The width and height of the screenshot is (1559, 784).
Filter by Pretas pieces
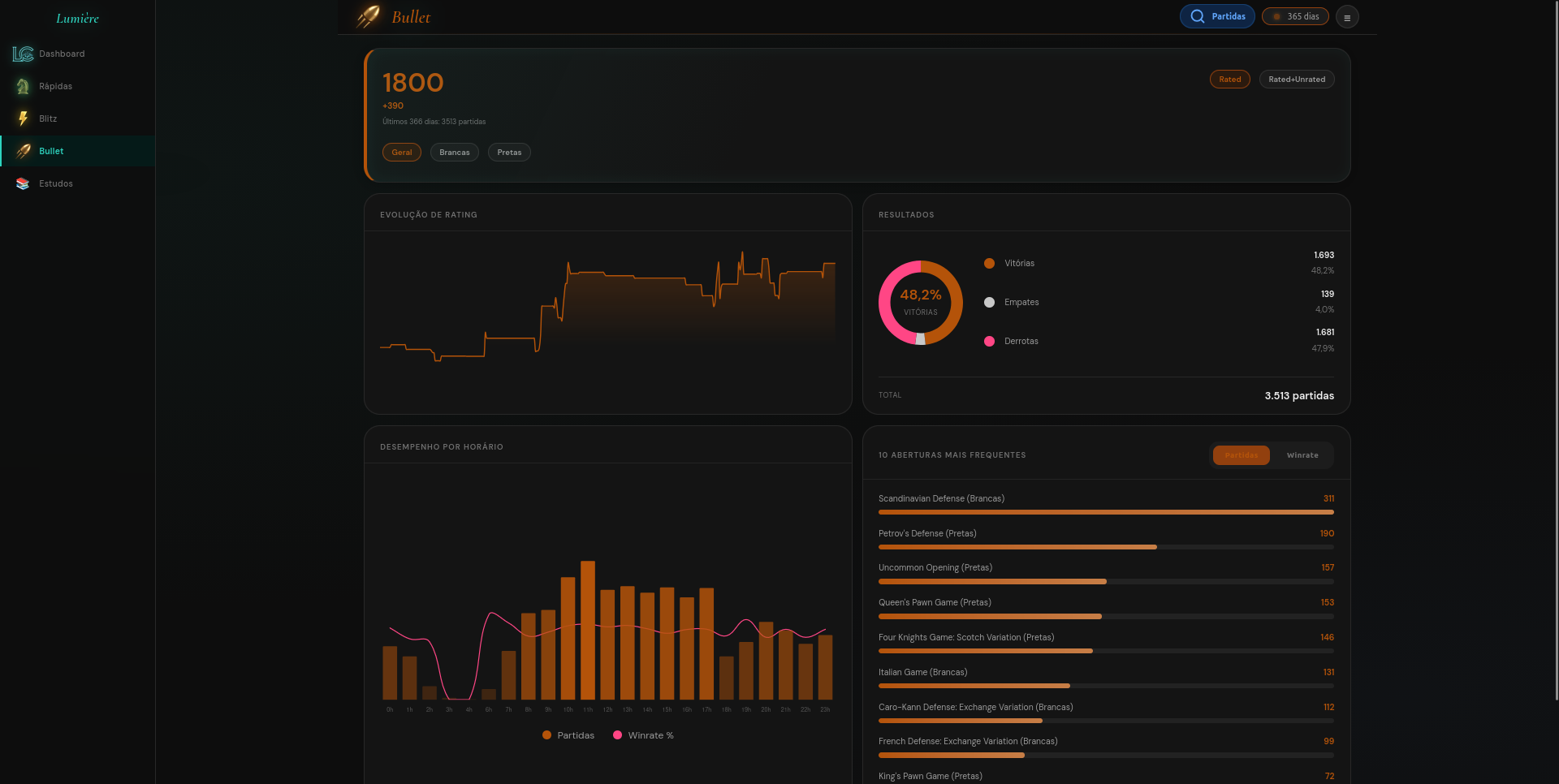(x=509, y=153)
